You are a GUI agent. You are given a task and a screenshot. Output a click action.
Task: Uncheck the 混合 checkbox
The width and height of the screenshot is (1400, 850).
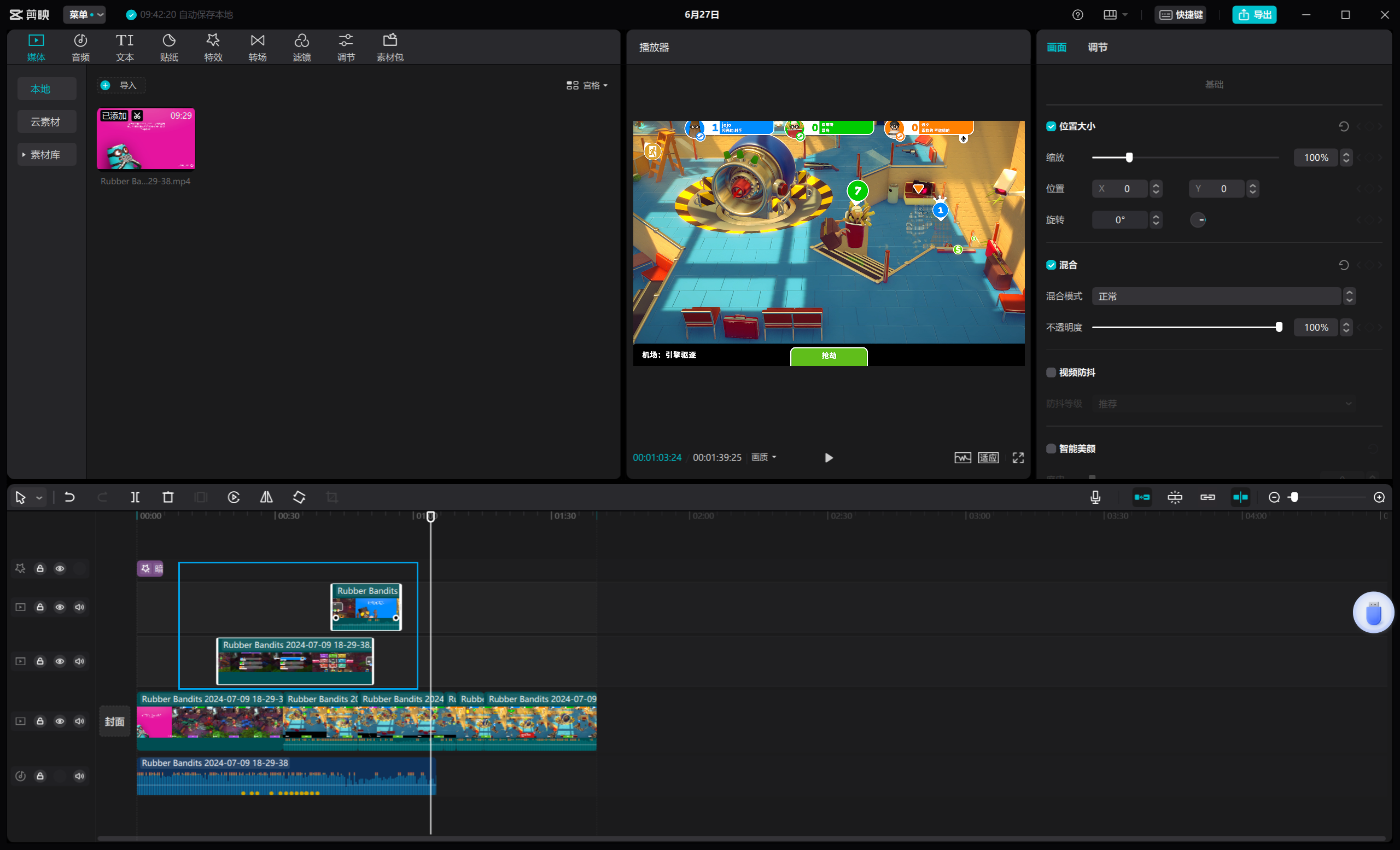coord(1051,265)
